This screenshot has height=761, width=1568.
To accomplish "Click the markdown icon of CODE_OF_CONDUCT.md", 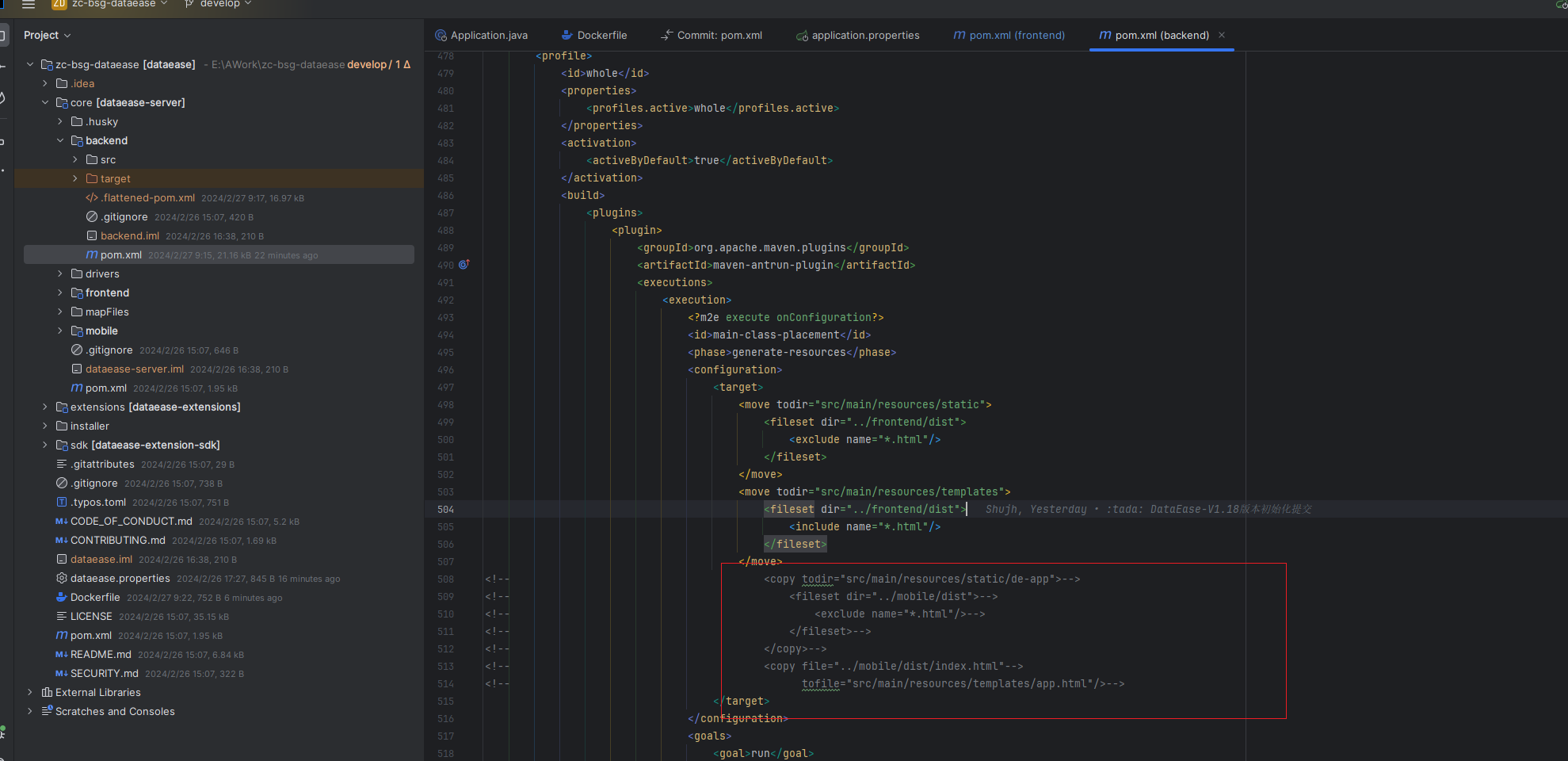I will coord(62,521).
